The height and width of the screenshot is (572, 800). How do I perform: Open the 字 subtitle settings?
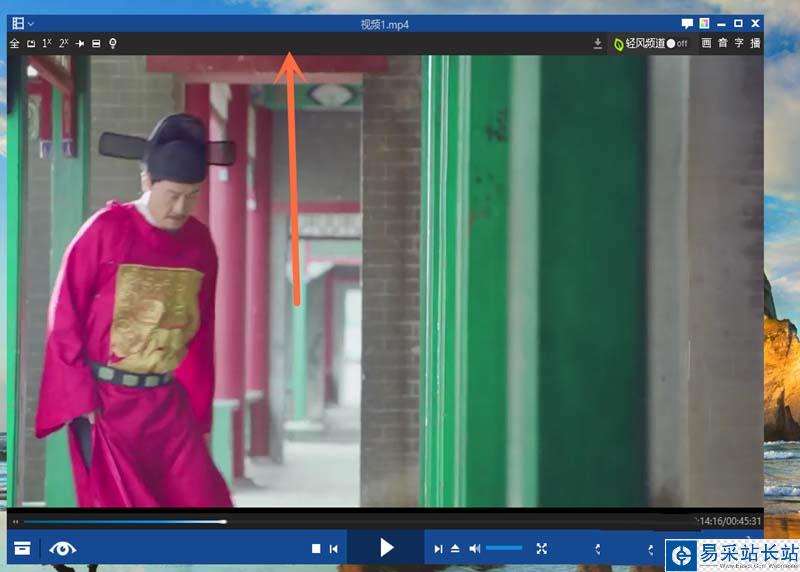739,43
